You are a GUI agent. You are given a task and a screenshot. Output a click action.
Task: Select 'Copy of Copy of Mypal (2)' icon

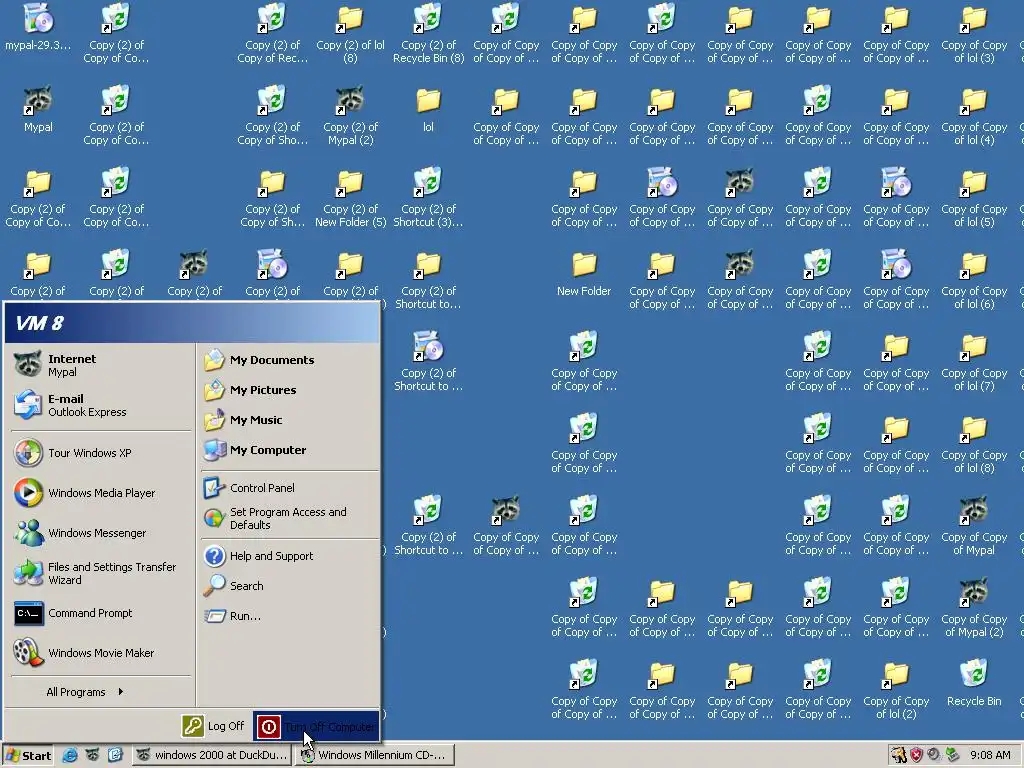[974, 608]
